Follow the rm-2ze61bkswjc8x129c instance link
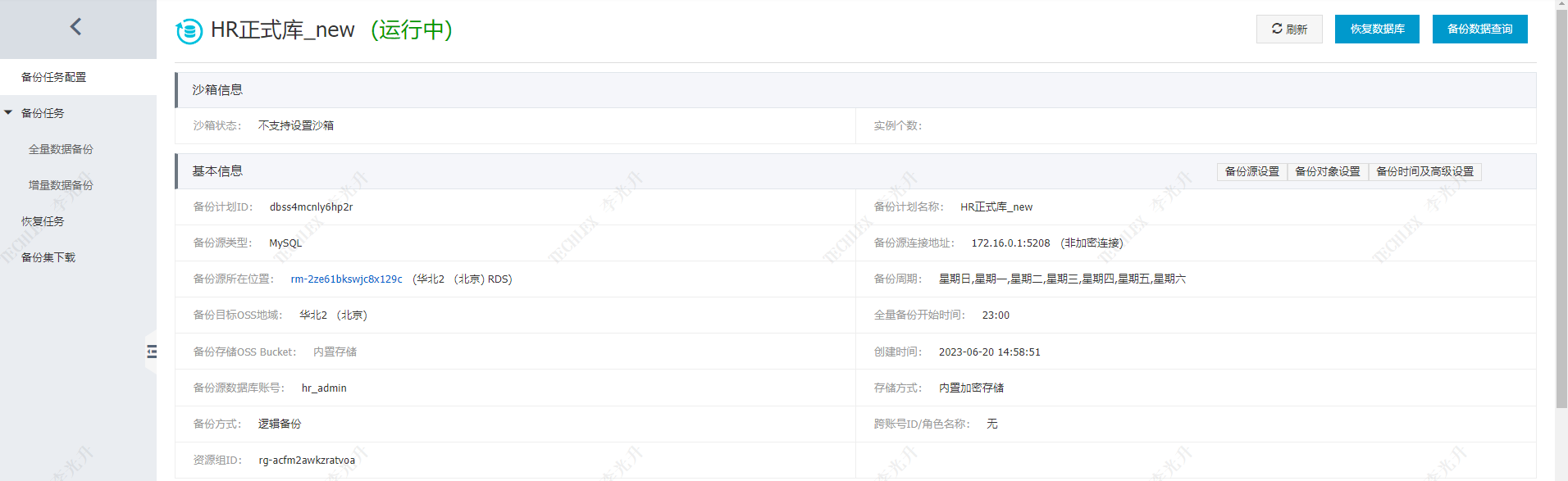1568x481 pixels. point(346,279)
